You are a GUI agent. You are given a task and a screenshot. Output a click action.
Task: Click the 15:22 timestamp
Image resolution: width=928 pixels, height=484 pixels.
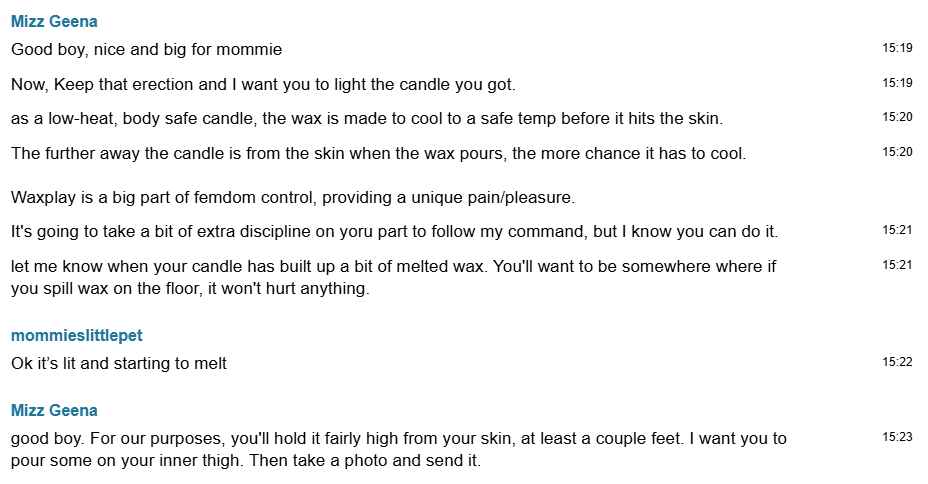pos(897,362)
